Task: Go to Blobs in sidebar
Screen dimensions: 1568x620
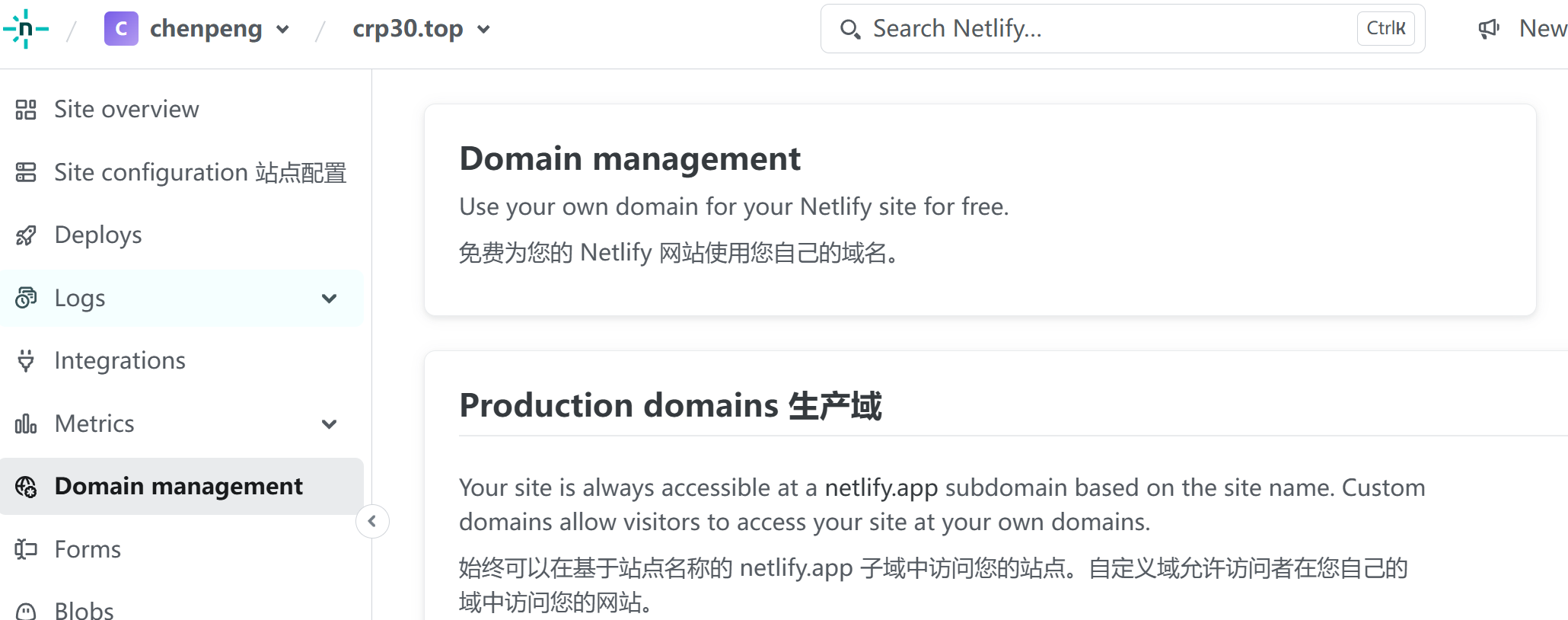Action: (x=84, y=610)
